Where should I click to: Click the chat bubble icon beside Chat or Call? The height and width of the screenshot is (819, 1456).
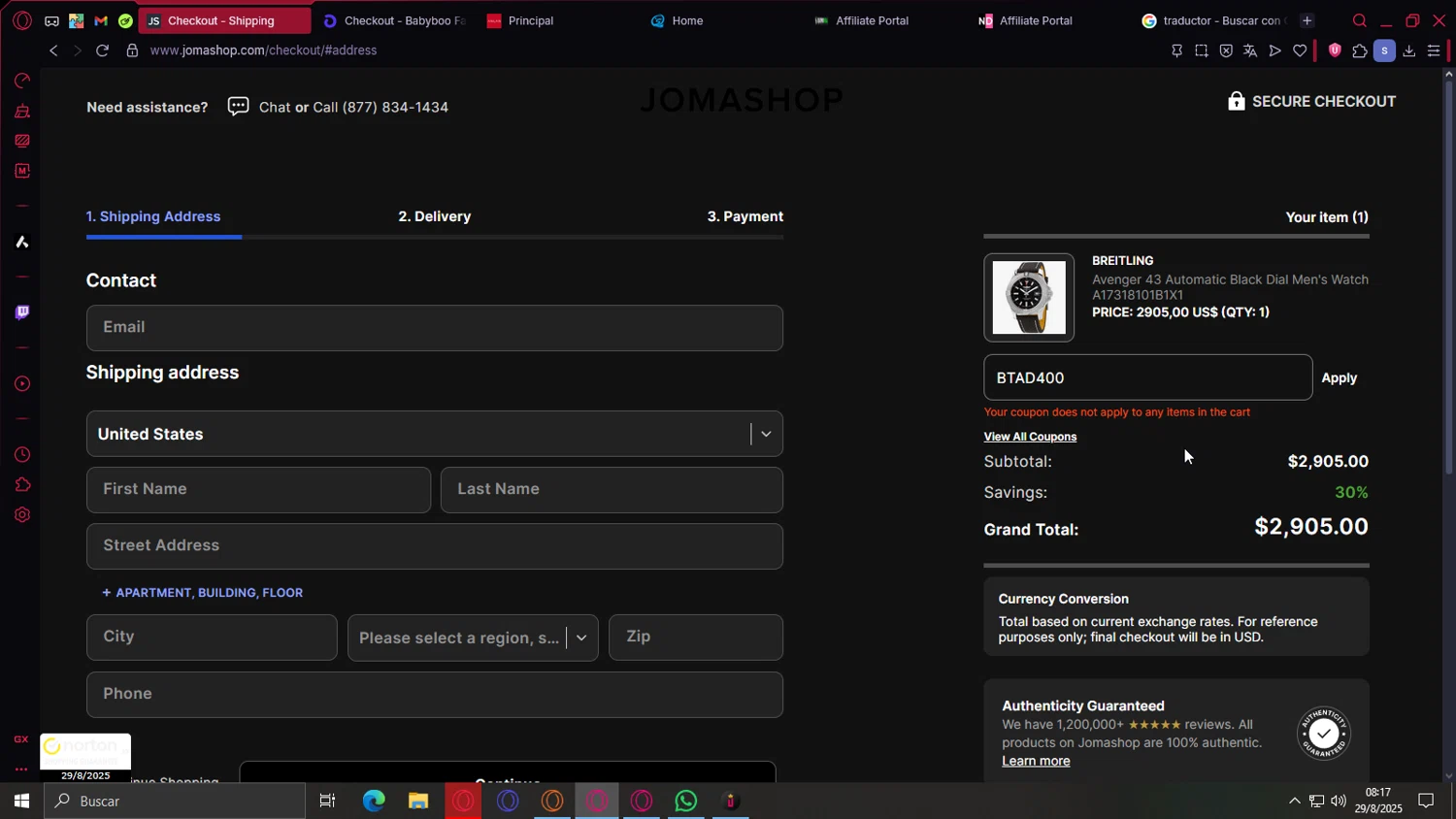pyautogui.click(x=238, y=107)
